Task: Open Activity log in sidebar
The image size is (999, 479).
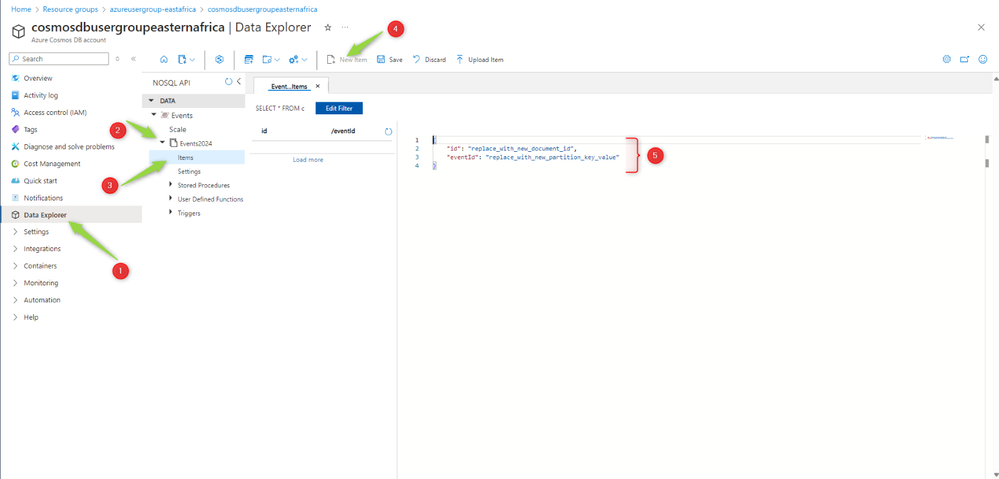Action: (x=41, y=96)
